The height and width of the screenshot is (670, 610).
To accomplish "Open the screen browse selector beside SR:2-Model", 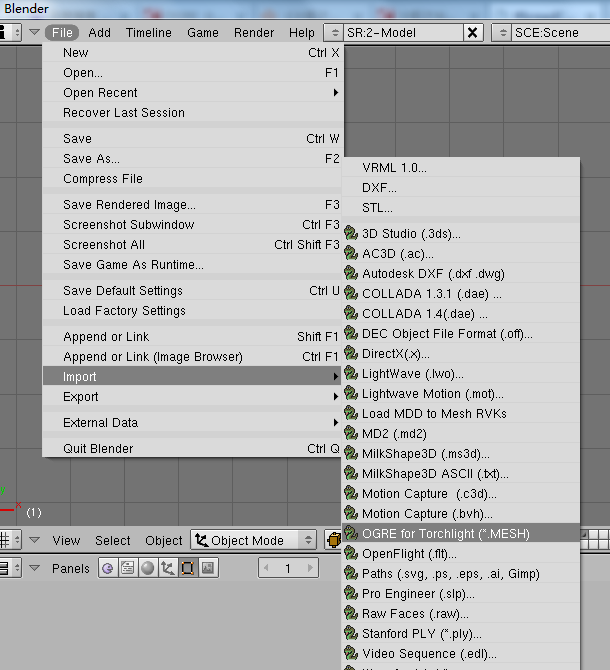I will [334, 32].
